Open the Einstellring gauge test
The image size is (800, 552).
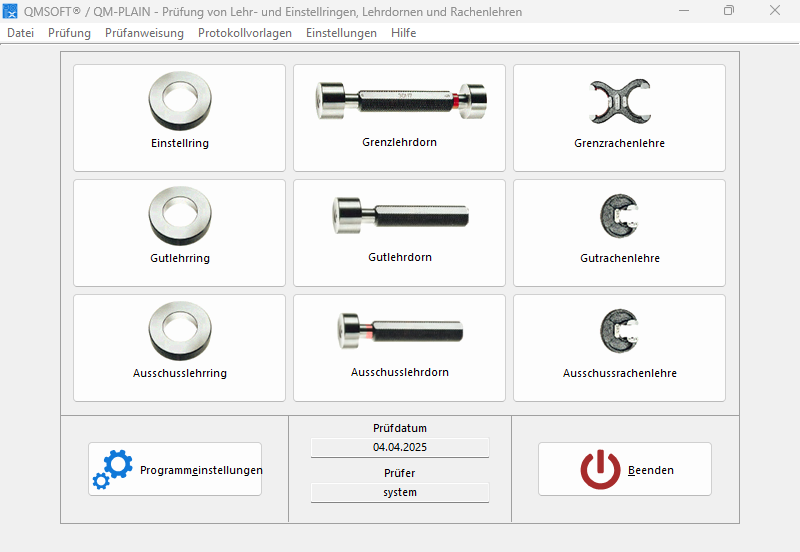click(179, 118)
